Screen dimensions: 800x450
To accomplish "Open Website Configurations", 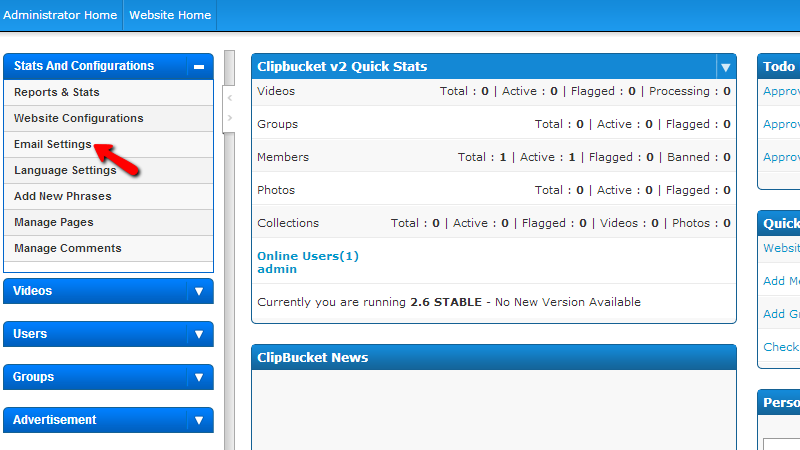I will pyautogui.click(x=108, y=118).
